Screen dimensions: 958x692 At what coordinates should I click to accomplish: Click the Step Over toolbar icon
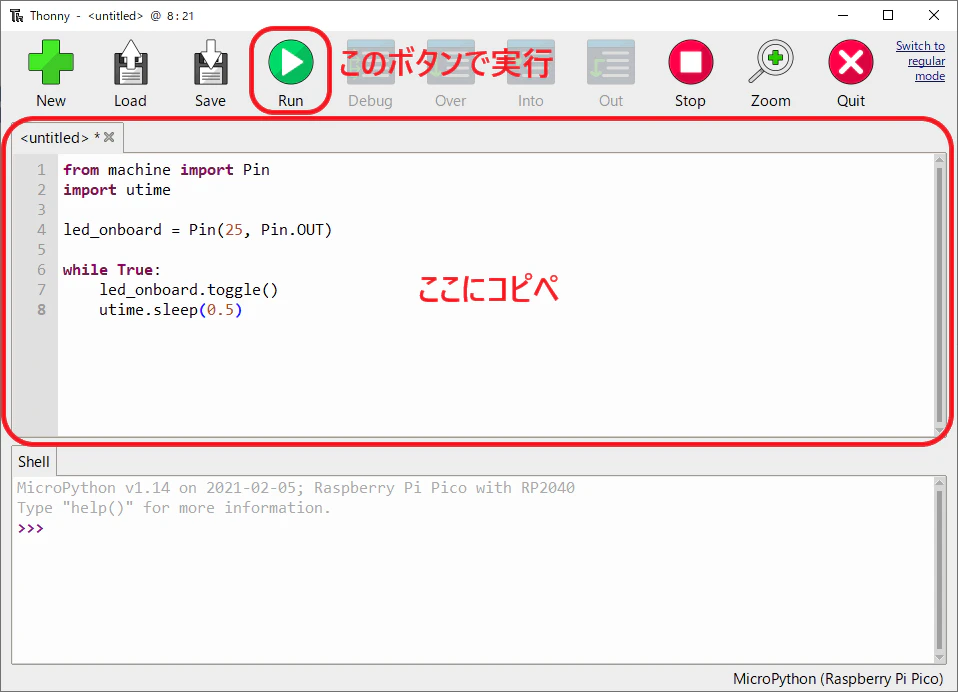click(451, 62)
